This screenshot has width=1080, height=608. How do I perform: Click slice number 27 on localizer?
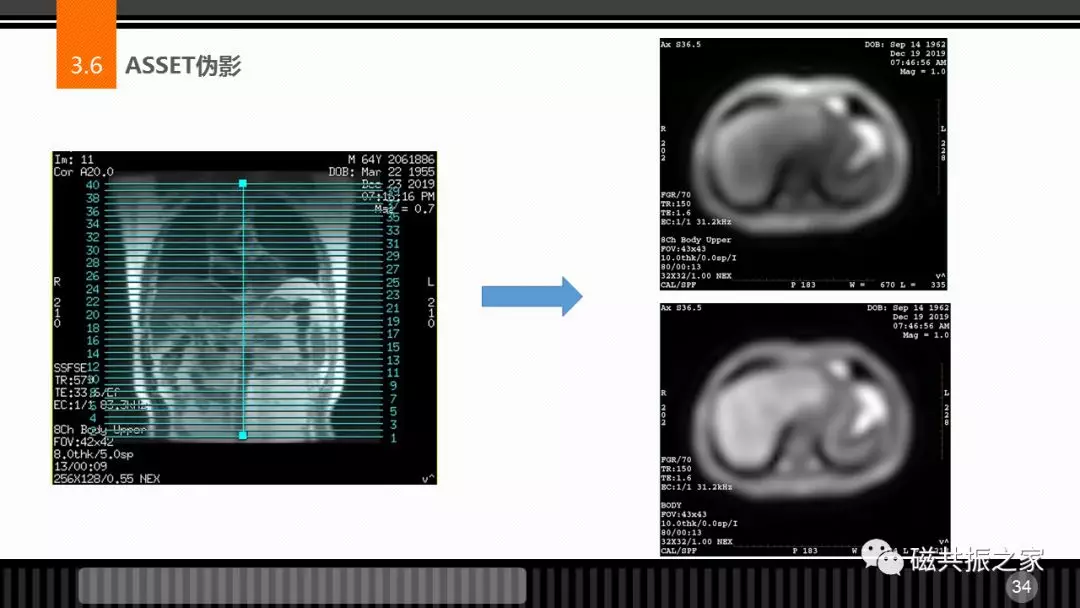point(393,269)
